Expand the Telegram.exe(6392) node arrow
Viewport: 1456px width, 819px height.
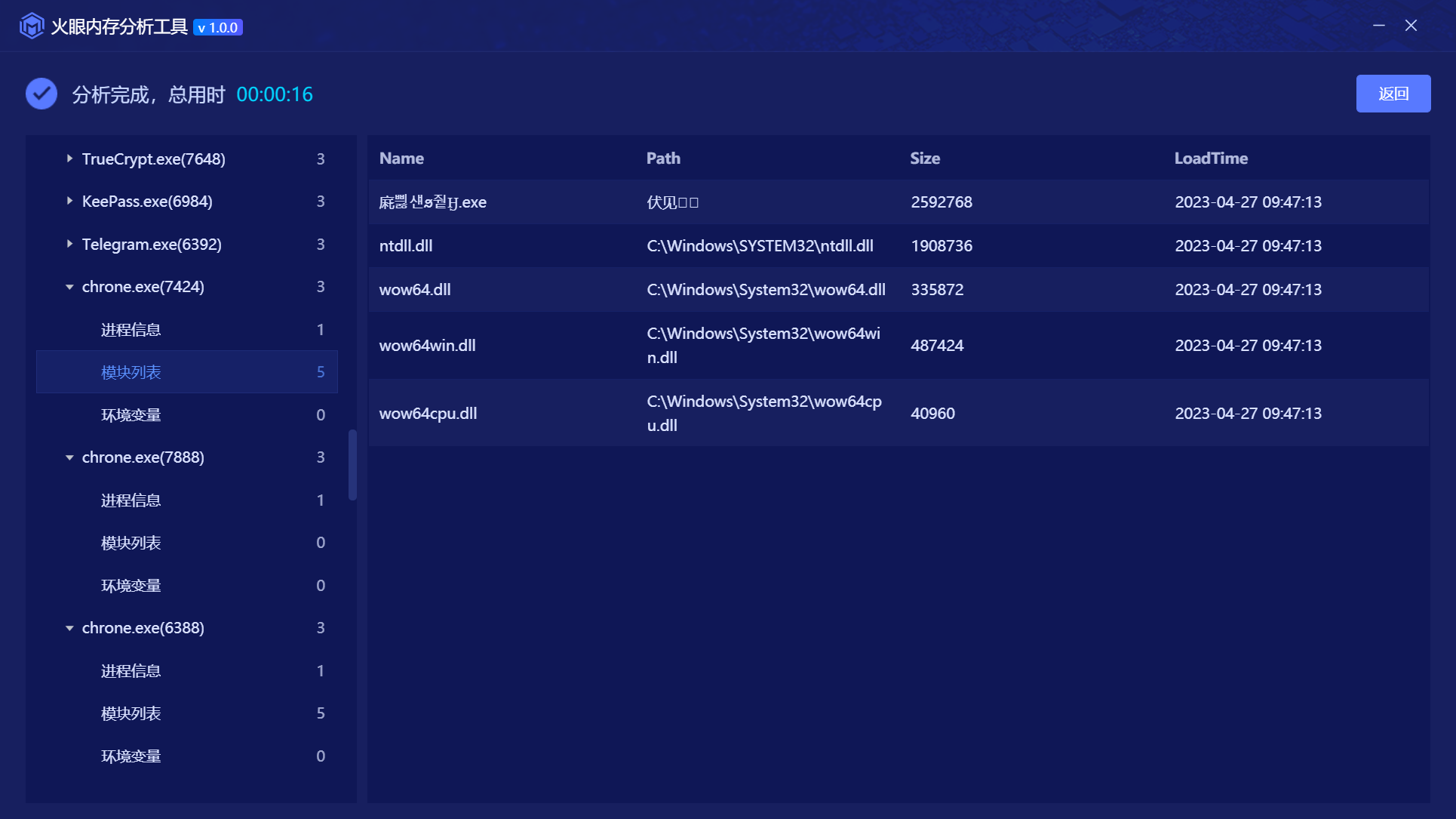tap(69, 244)
